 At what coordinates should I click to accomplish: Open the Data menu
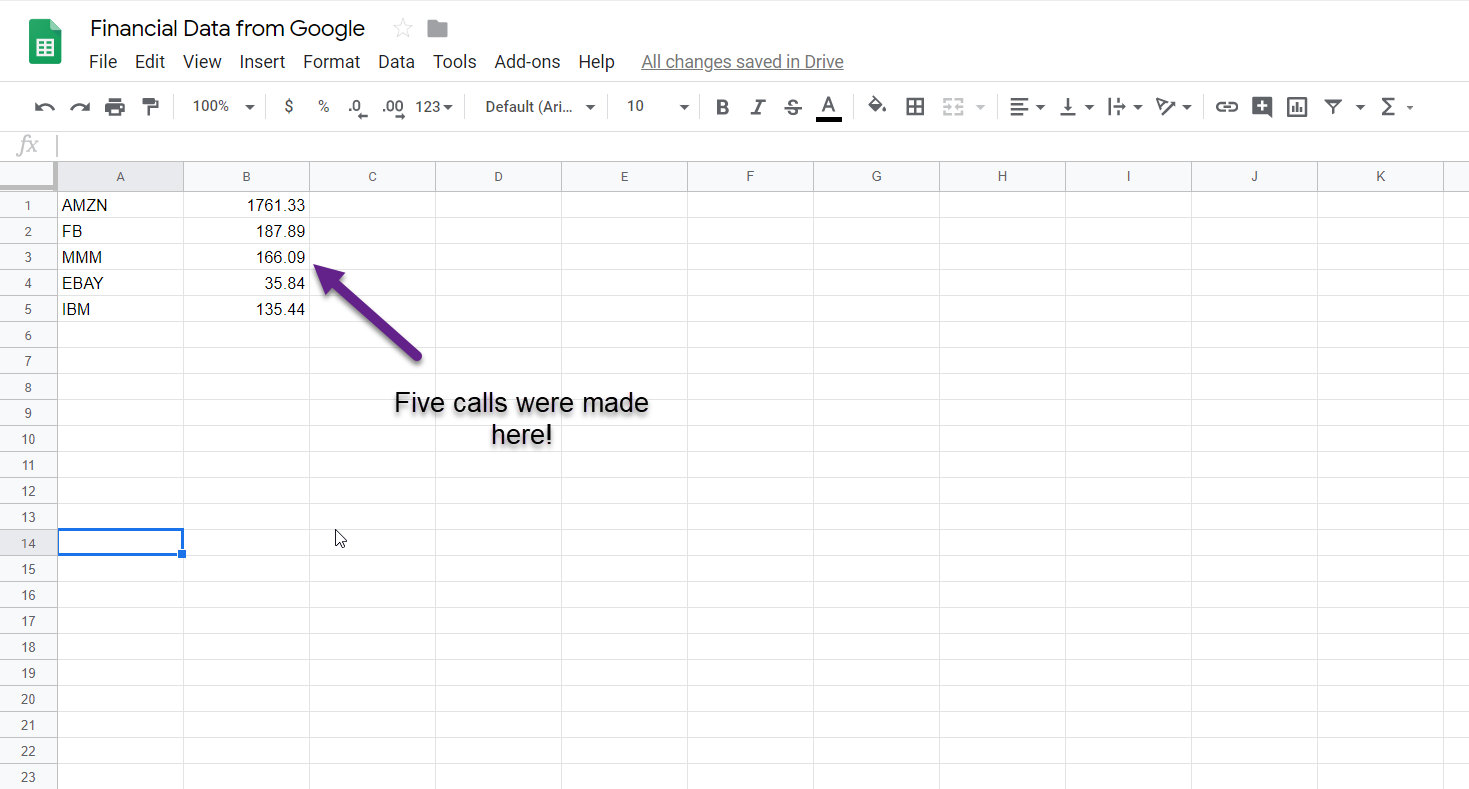point(396,62)
